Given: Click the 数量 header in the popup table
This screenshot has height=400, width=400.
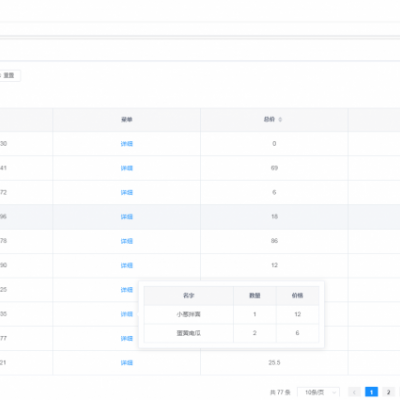Looking at the screenshot, I should pos(255,296).
